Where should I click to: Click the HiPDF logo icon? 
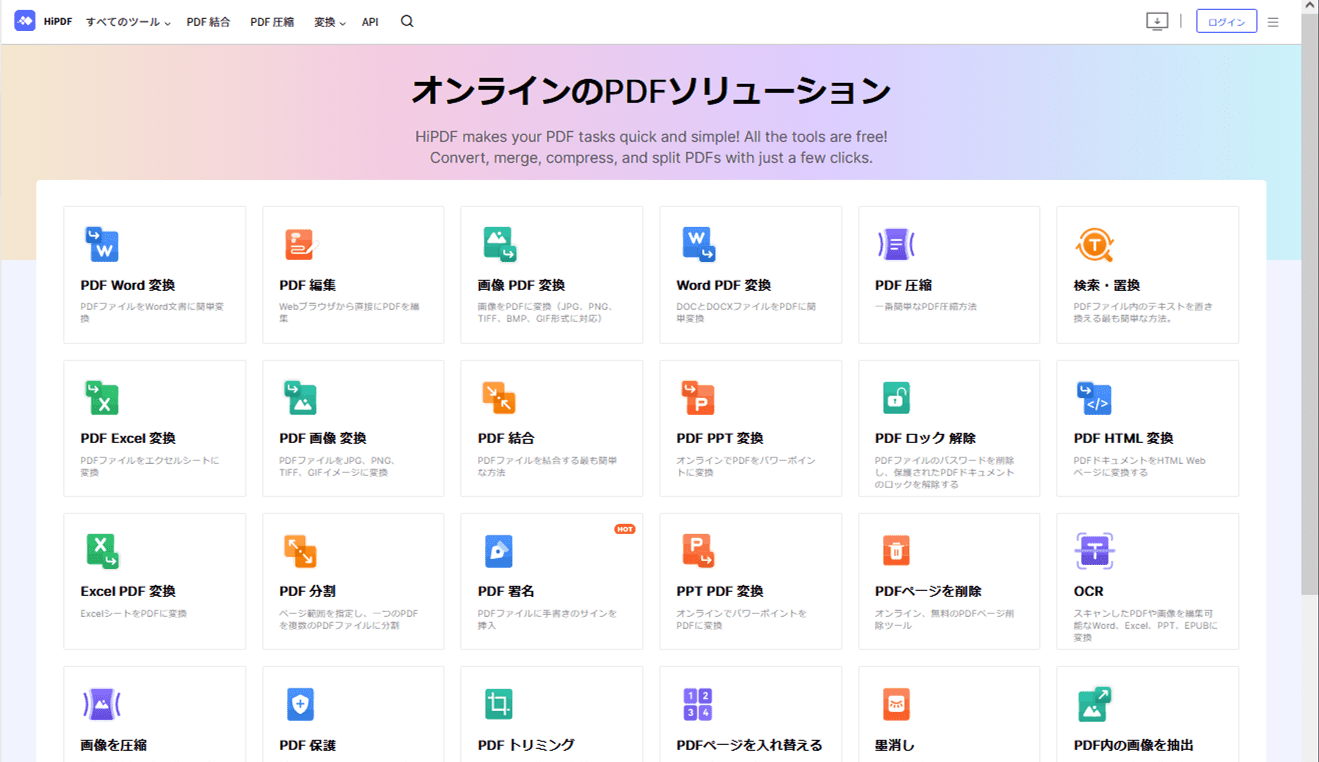pyautogui.click(x=25, y=21)
